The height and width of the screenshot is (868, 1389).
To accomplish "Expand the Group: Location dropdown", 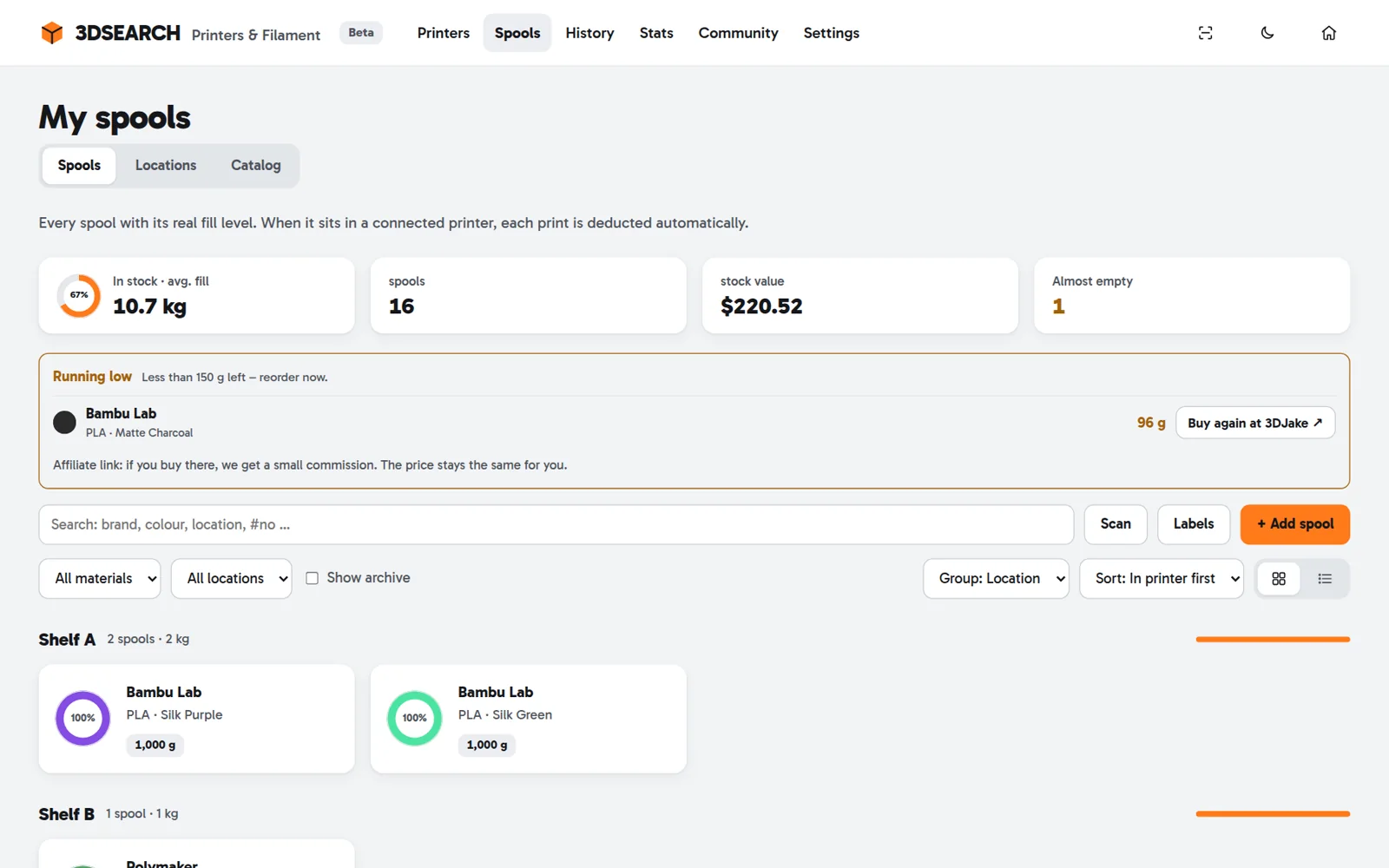I will pyautogui.click(x=996, y=579).
